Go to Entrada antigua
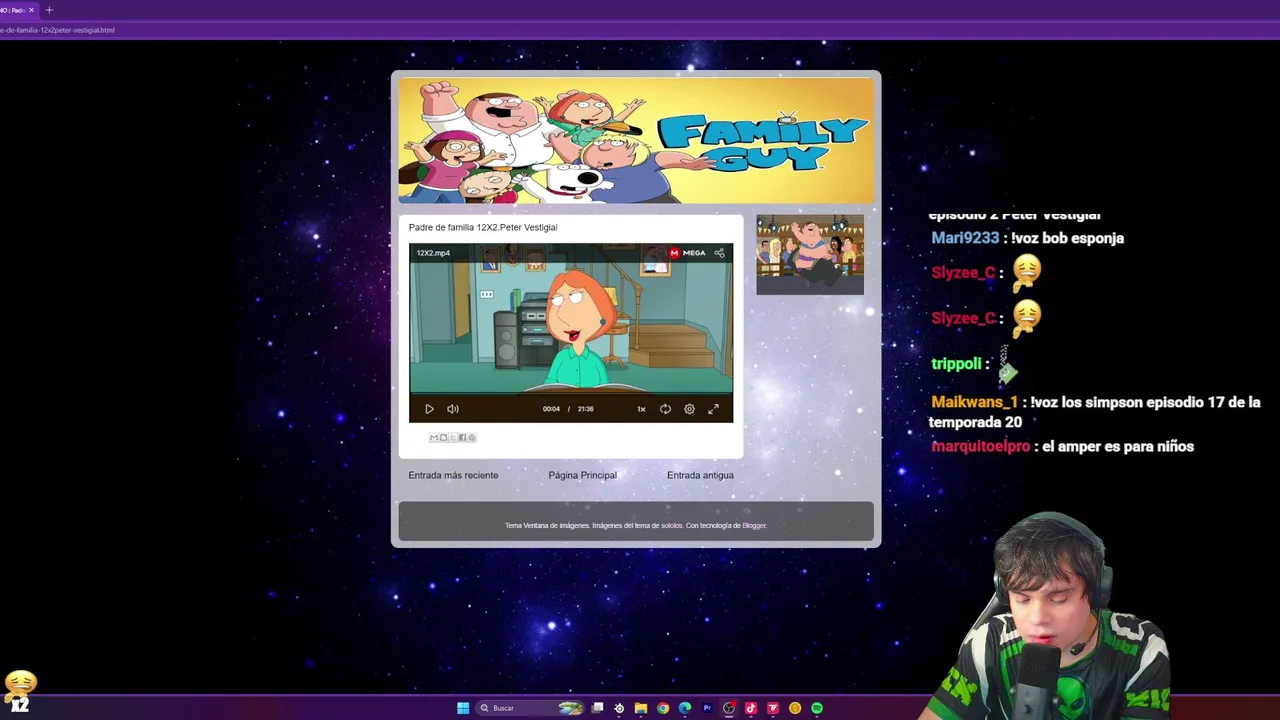This screenshot has width=1280, height=720. point(700,475)
